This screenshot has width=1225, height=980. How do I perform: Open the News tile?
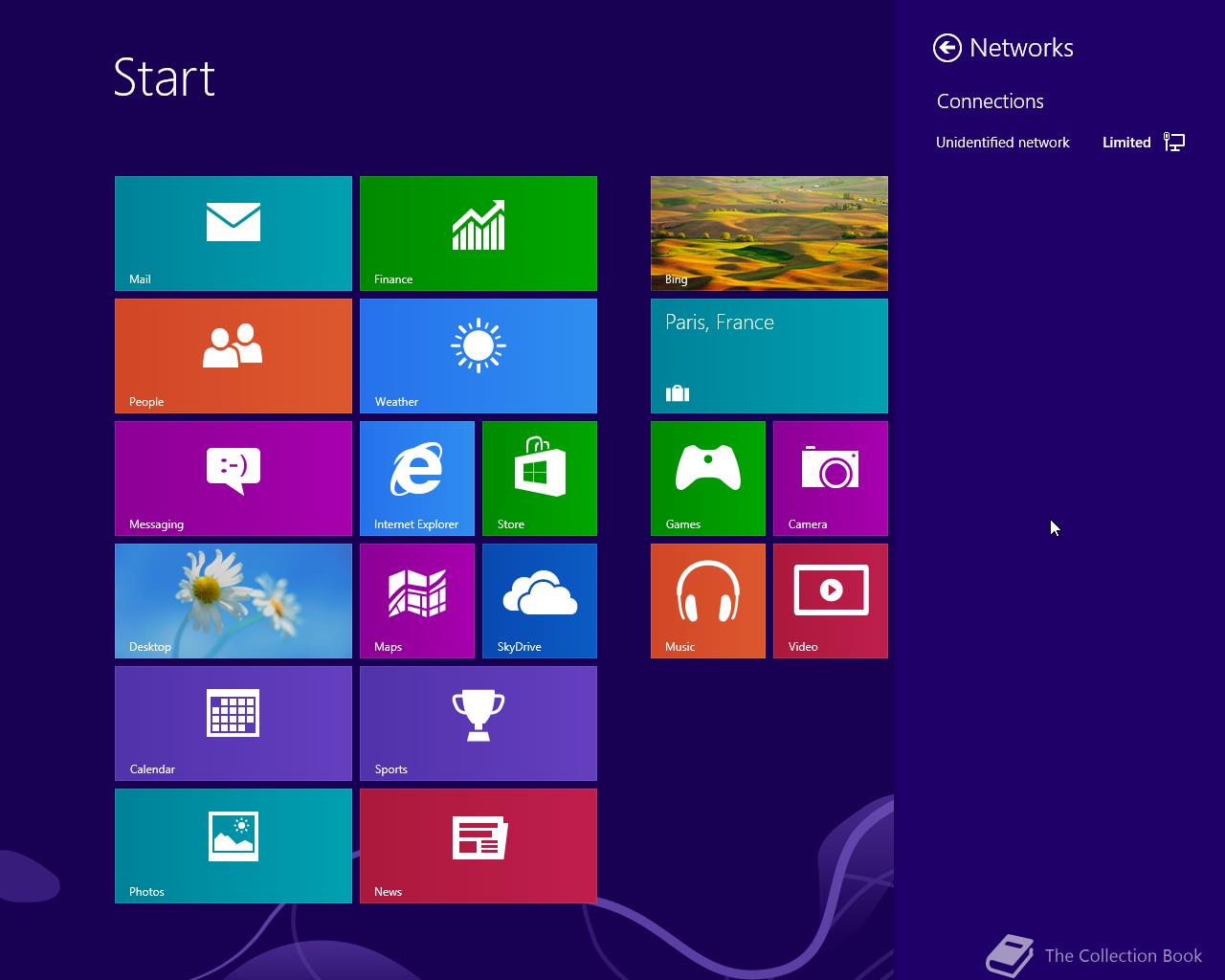[479, 846]
